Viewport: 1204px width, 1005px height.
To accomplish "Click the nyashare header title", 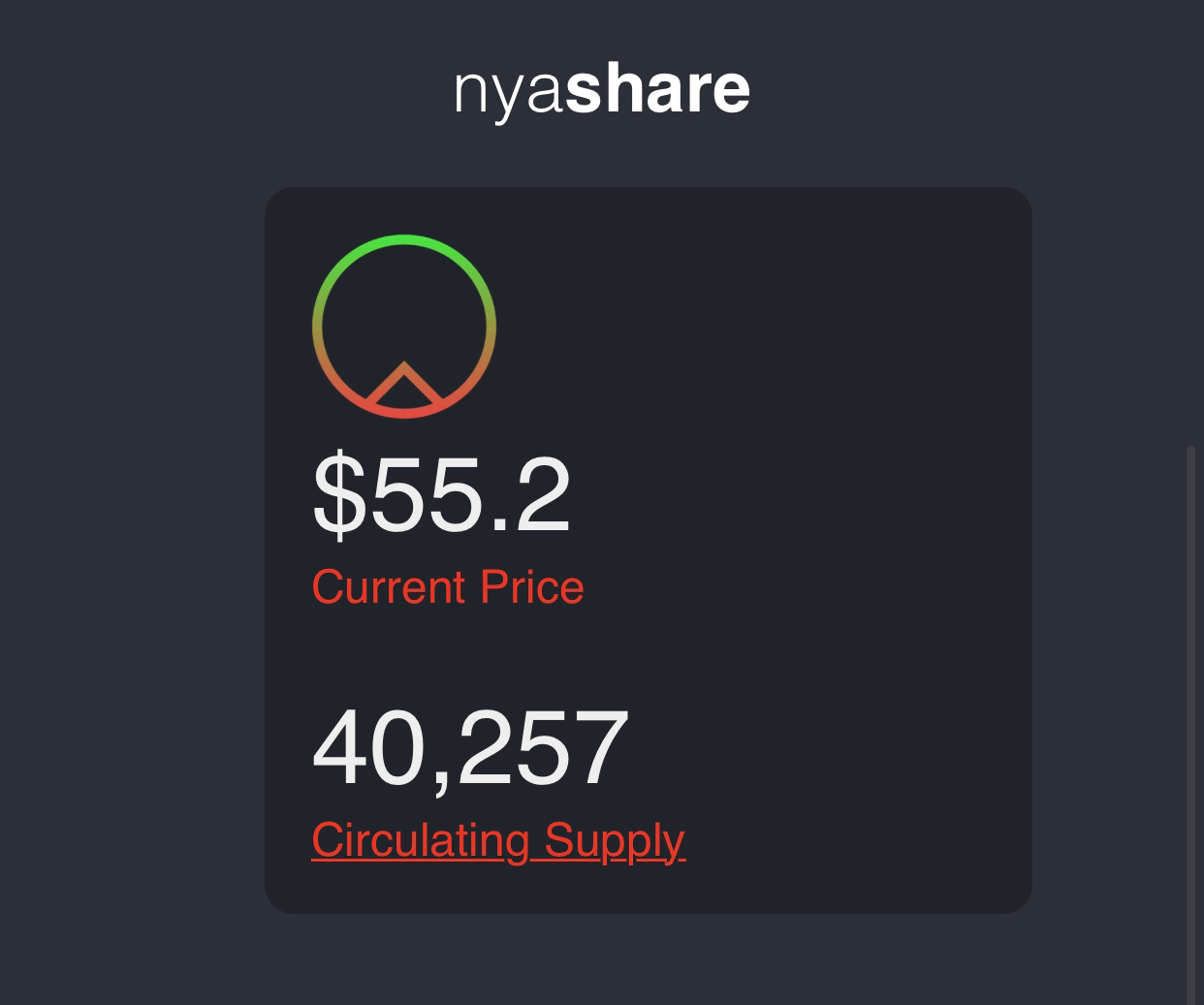I will coord(602,88).
